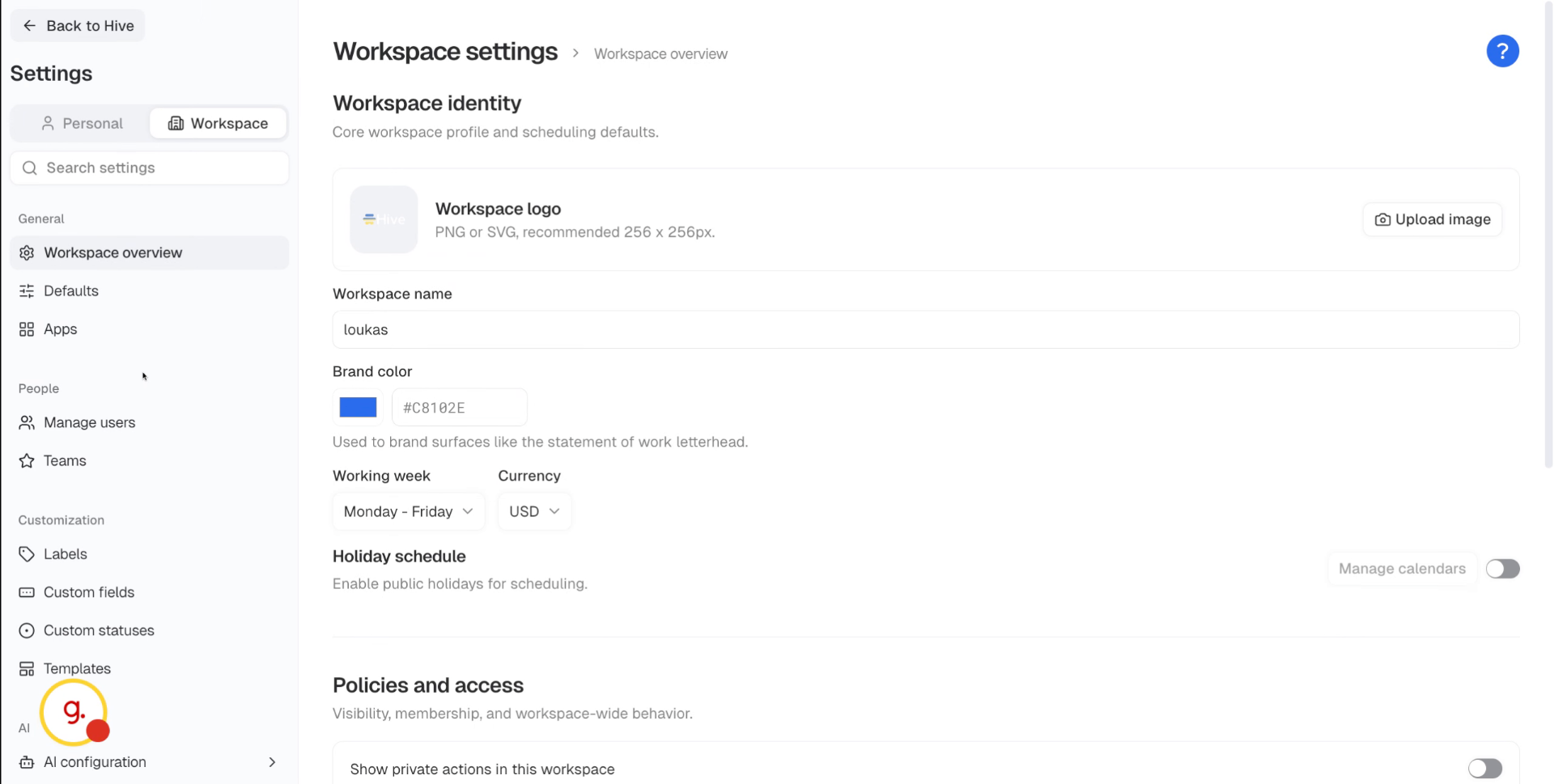Screen dimensions: 1554x784
Task: Click the Custom statuses circle icon
Action: (27, 630)
